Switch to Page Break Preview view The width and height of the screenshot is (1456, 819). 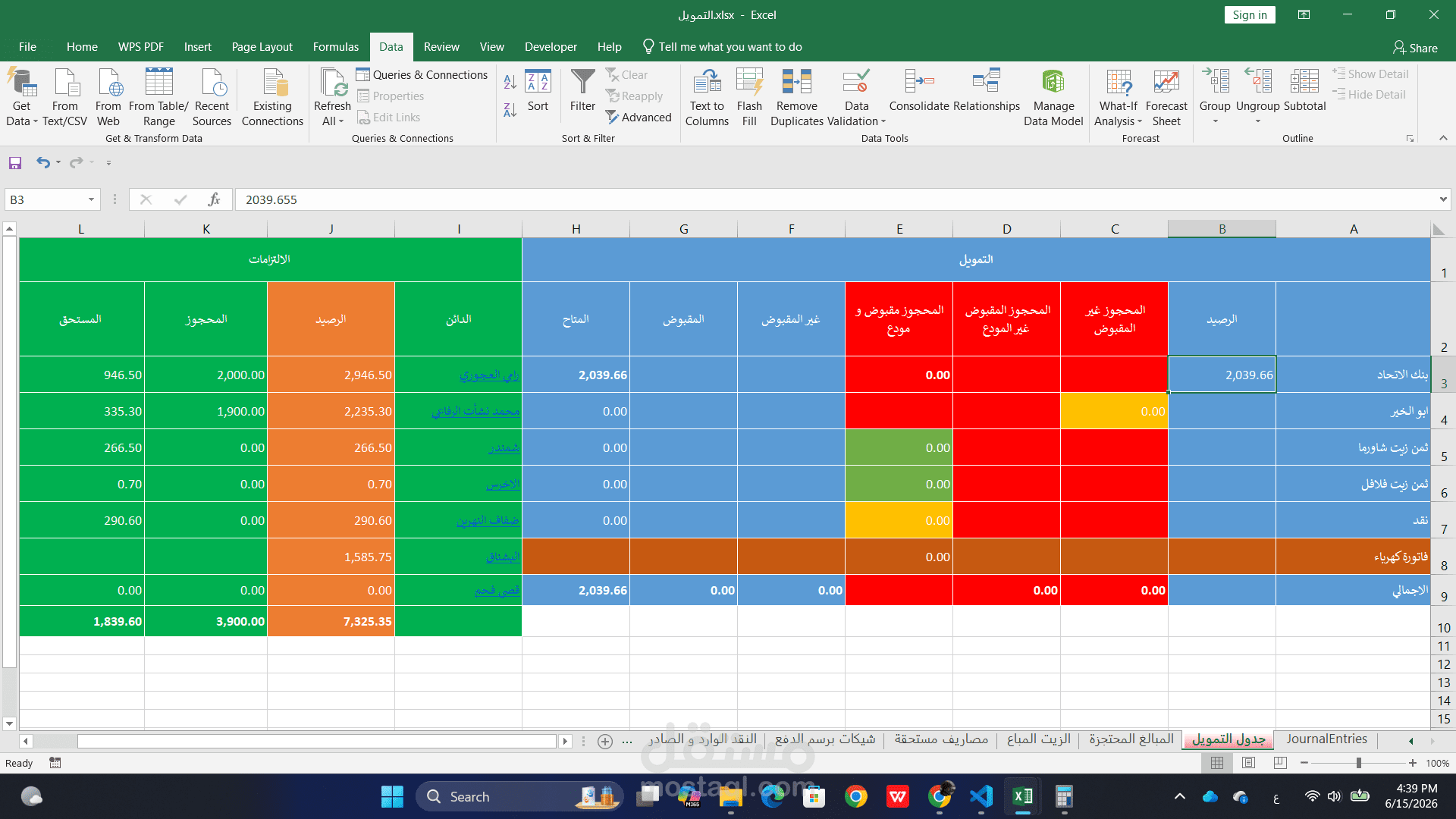click(1280, 763)
